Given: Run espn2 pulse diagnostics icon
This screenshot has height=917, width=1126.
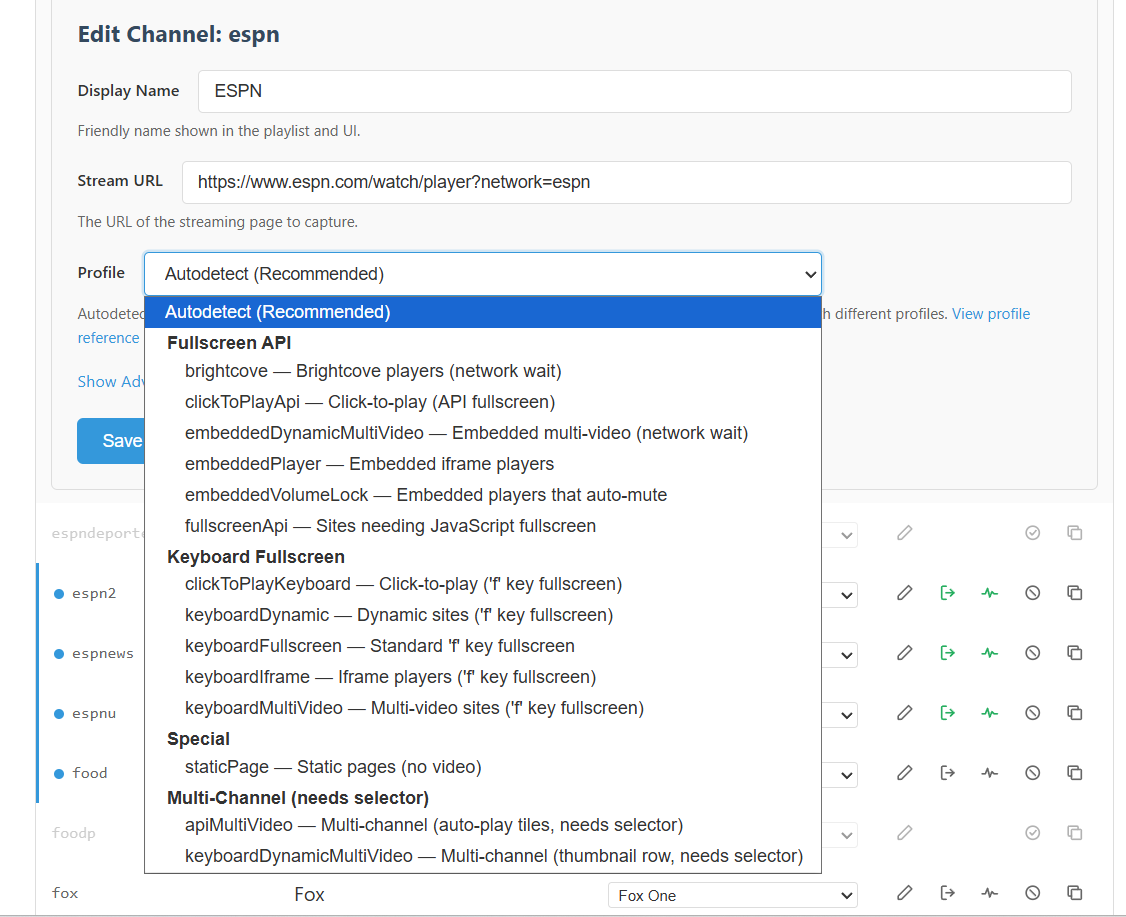Looking at the screenshot, I should click(990, 592).
